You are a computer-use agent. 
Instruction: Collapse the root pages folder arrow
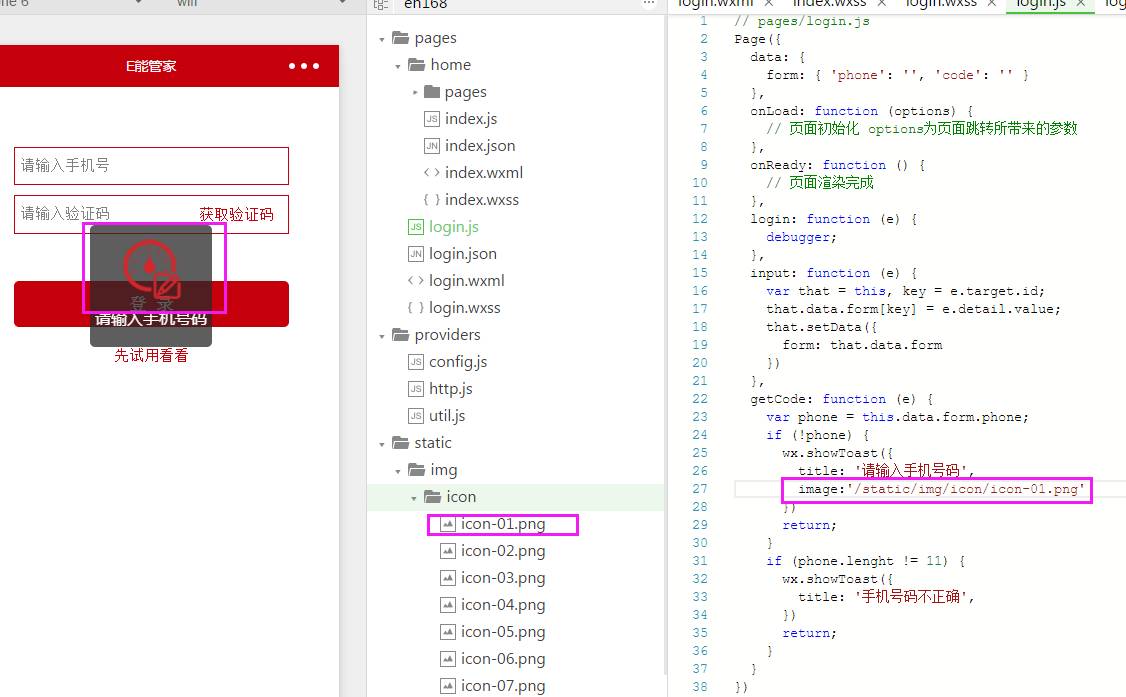click(x=382, y=39)
